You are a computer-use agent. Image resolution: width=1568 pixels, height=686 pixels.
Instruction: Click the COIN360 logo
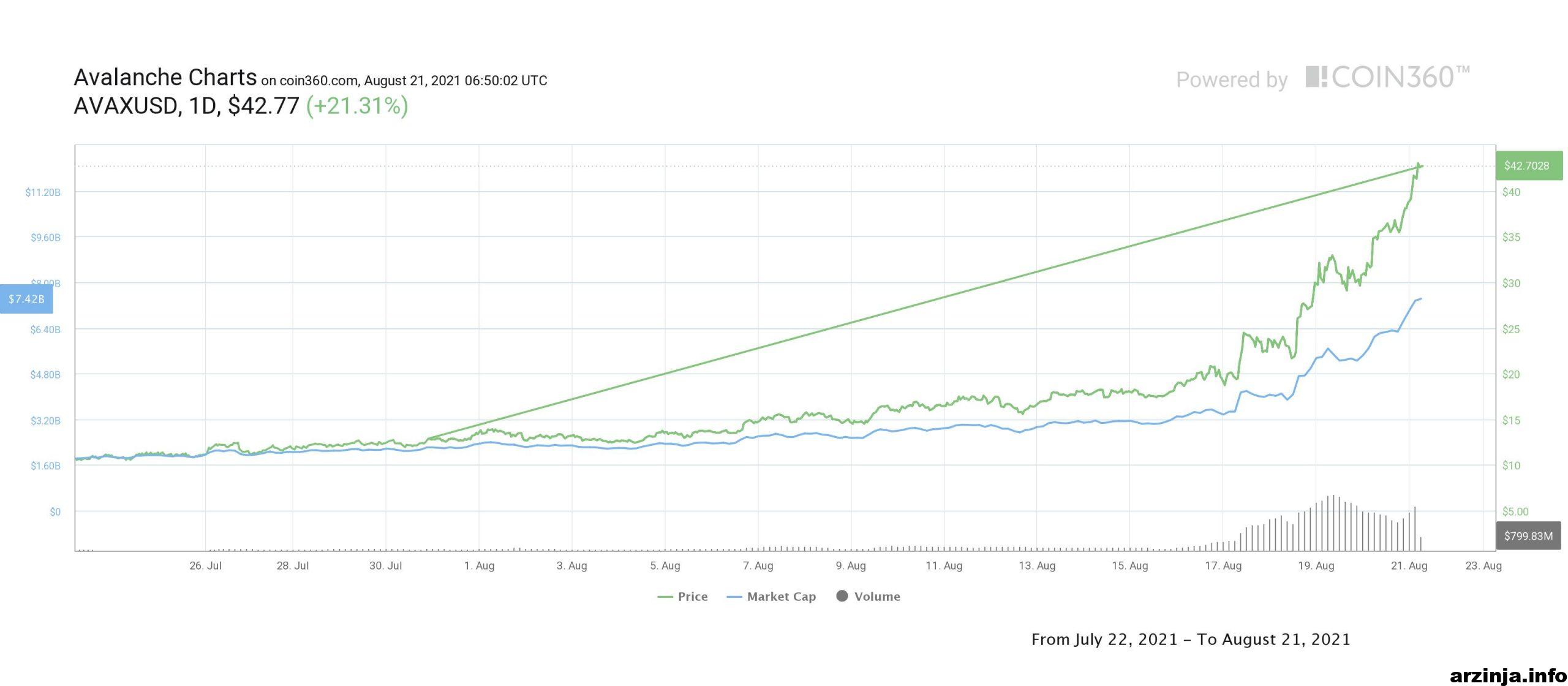tap(1387, 78)
